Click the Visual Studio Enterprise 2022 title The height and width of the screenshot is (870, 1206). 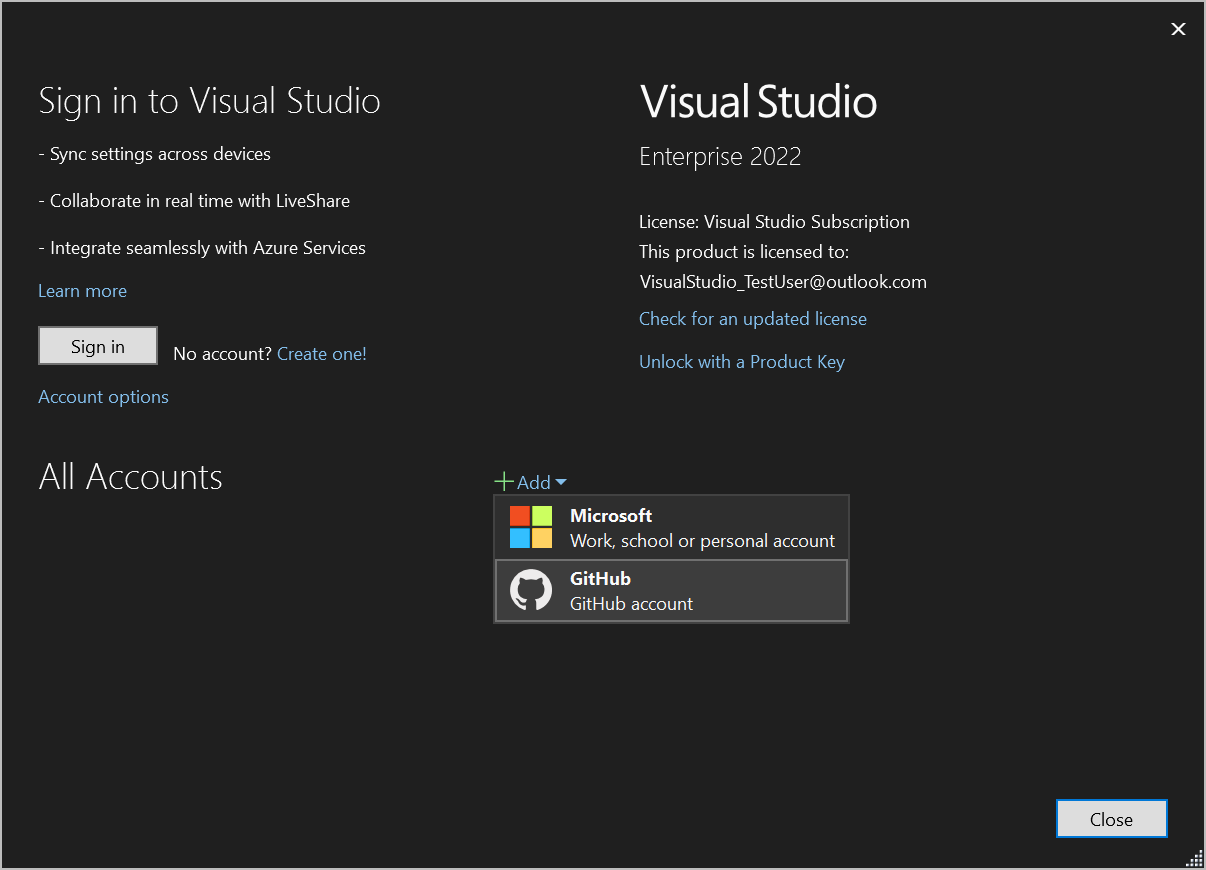coord(758,101)
